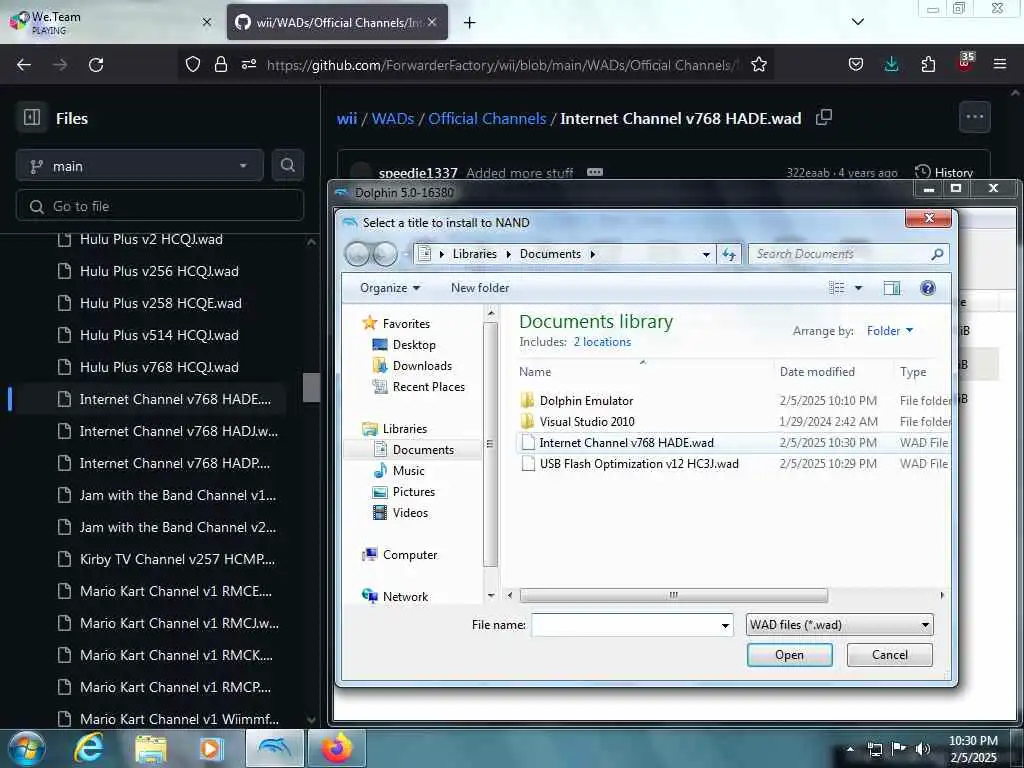
Task: Open the WADs breadcrumb link
Action: [392, 118]
